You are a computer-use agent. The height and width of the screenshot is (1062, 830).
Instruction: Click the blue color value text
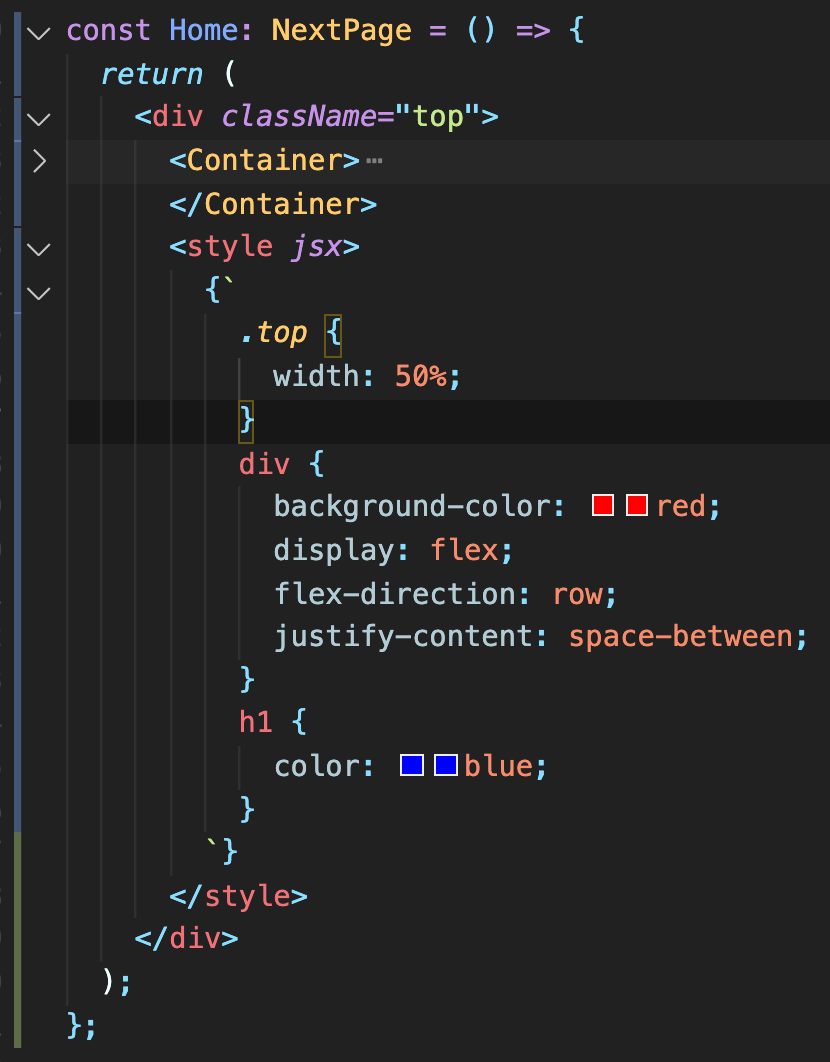(499, 767)
